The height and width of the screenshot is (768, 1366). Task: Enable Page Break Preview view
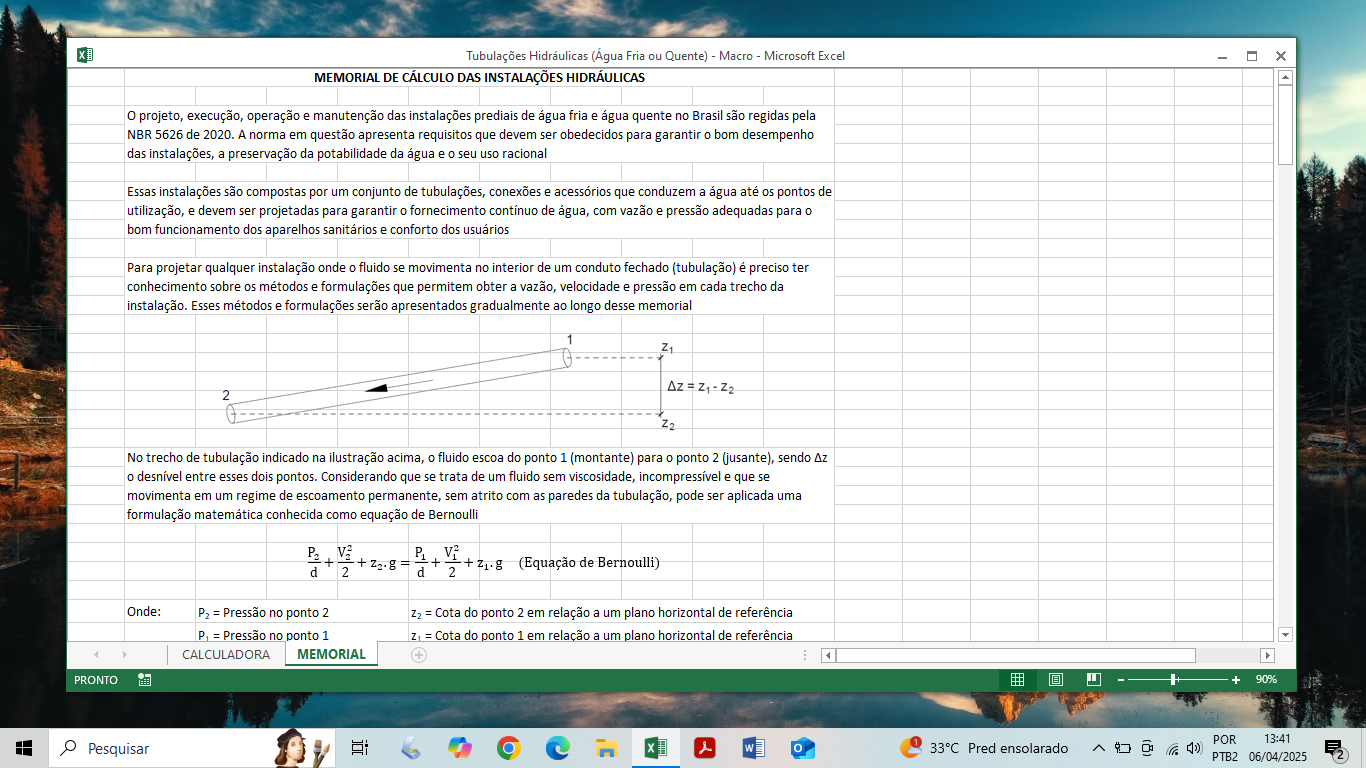click(1094, 680)
